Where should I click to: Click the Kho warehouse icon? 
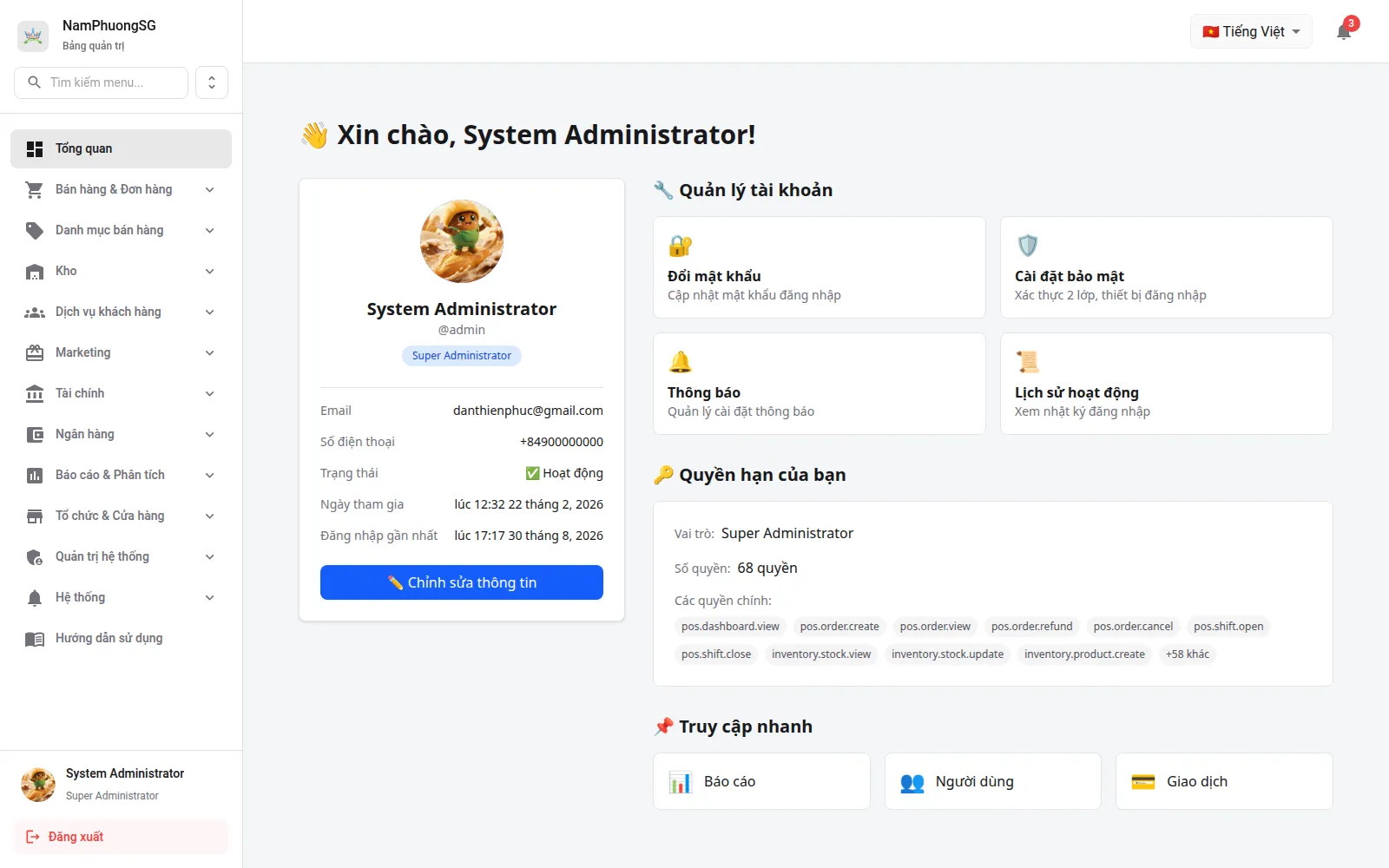[x=35, y=272]
